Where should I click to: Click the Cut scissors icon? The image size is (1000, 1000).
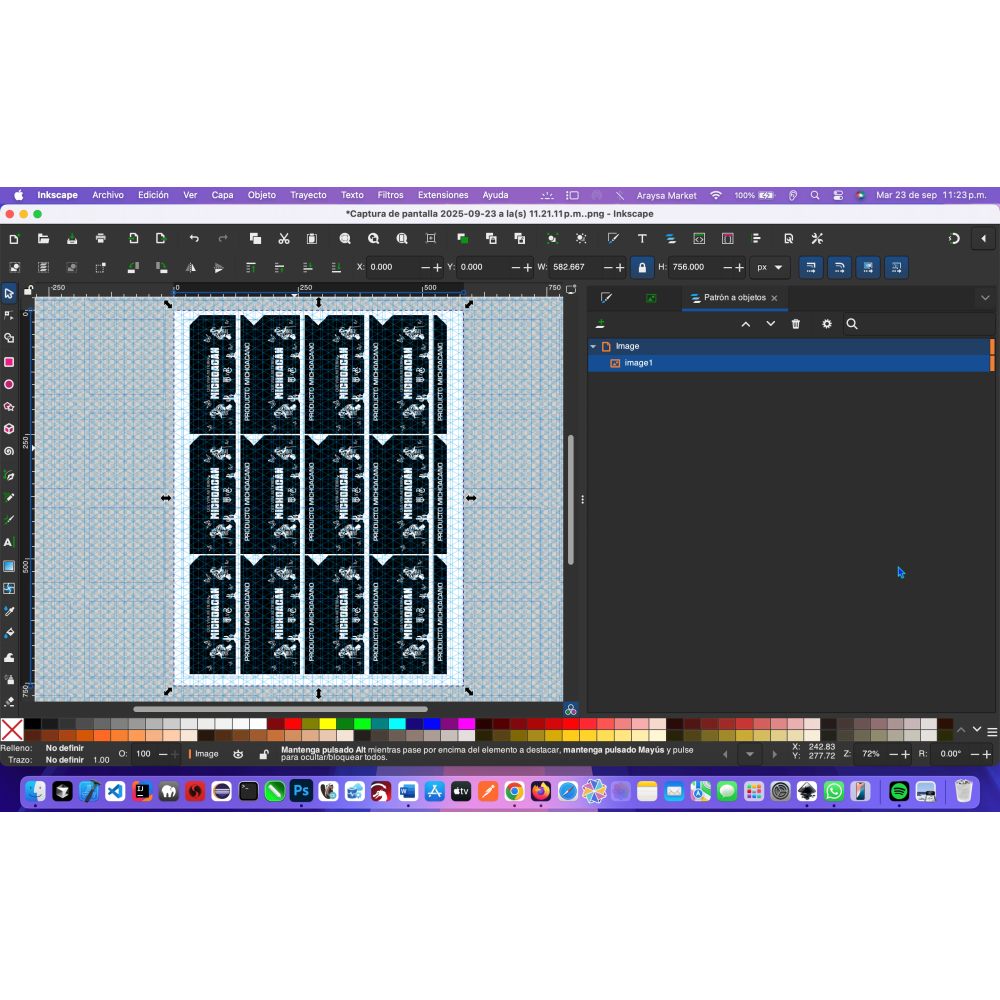point(284,239)
